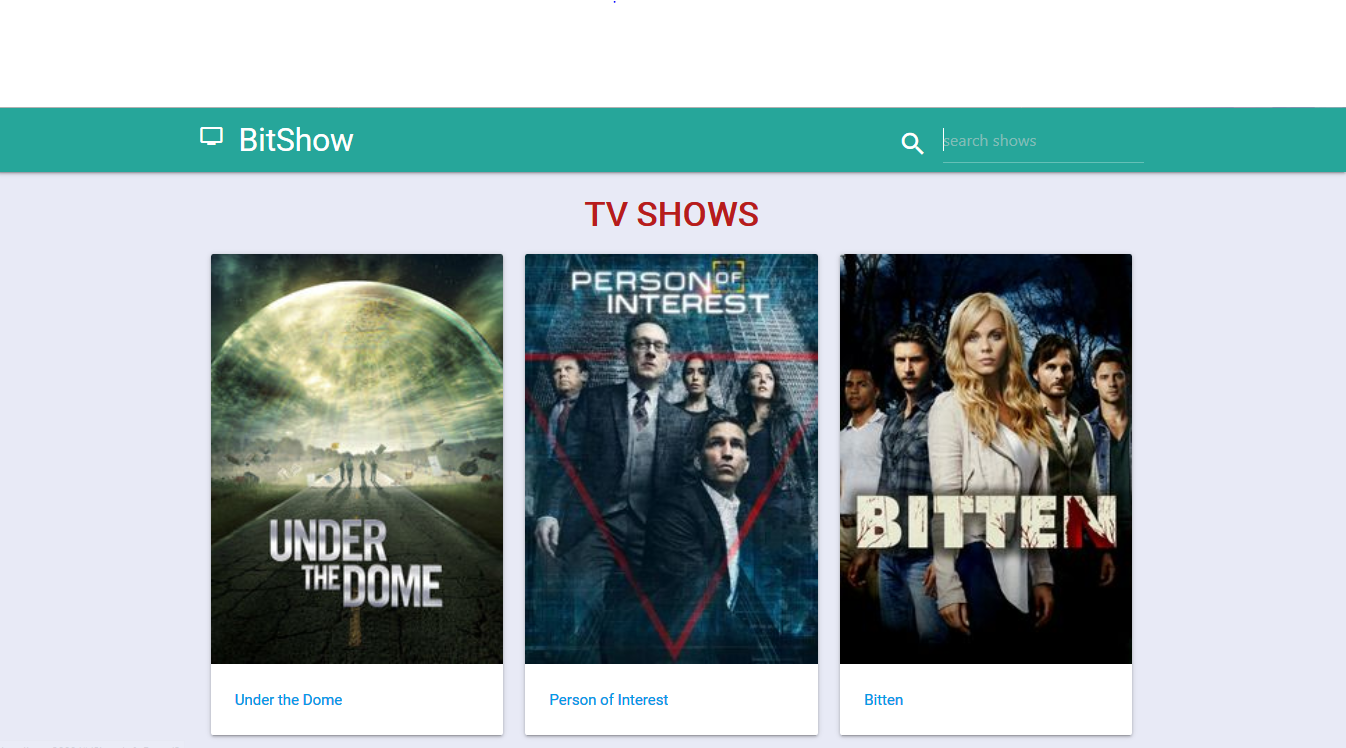Click the TV monitor icon beside BitShow
This screenshot has width=1346, height=748.
211,137
